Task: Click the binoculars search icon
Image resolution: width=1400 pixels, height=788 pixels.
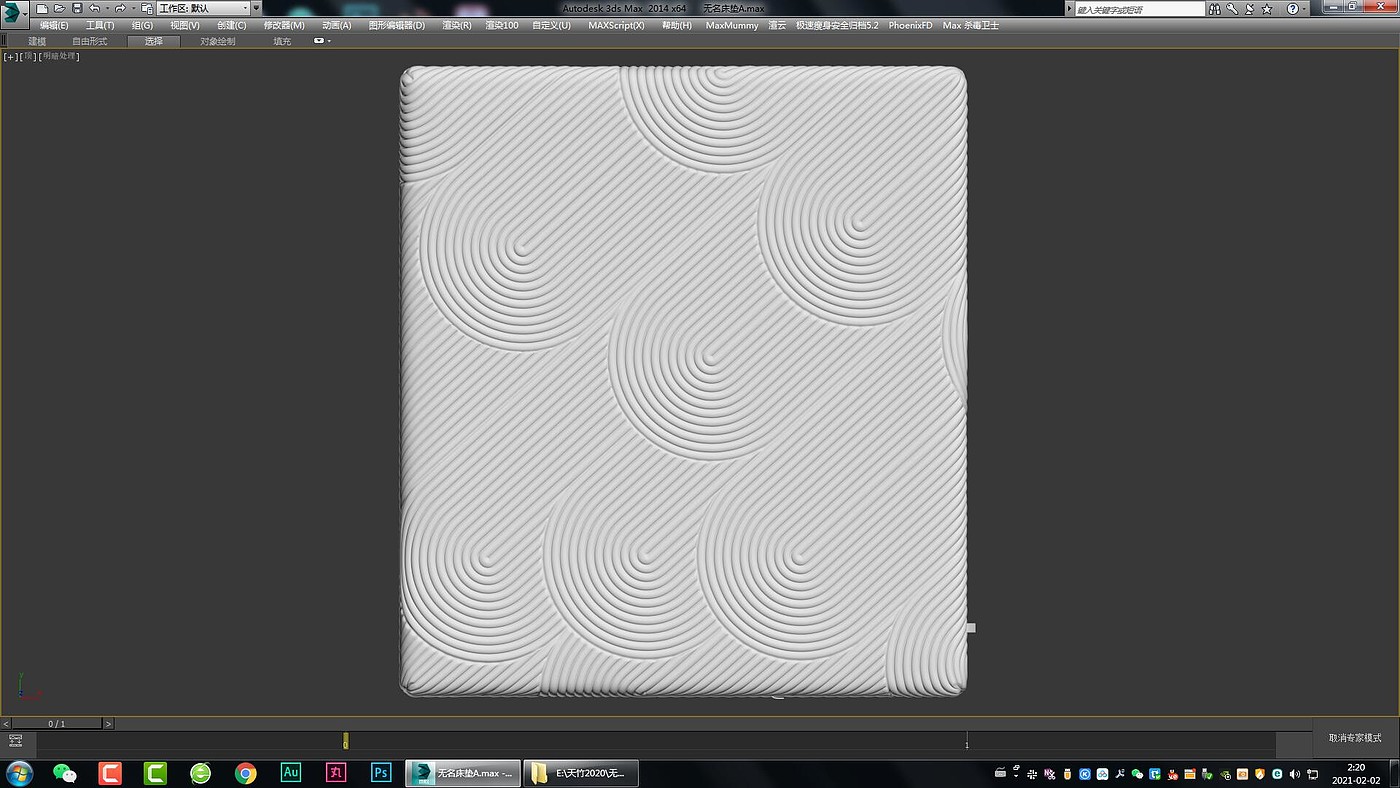Action: click(x=1214, y=8)
